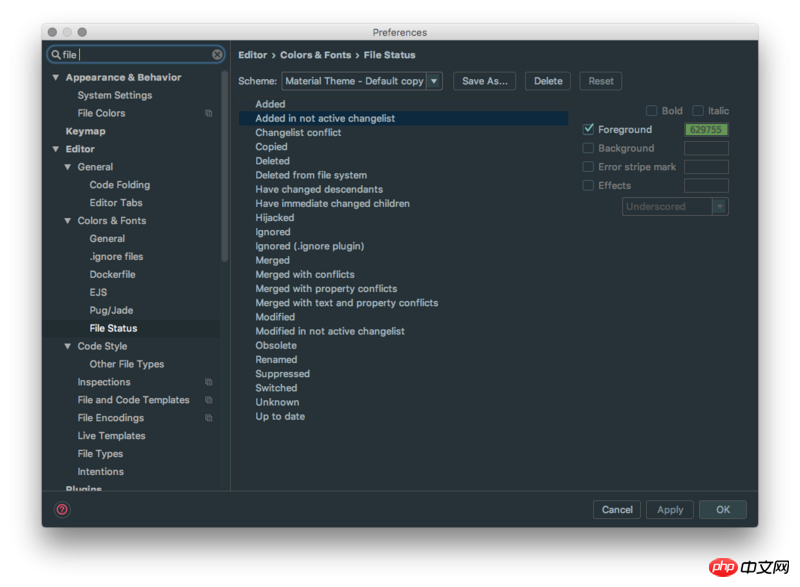Click the project-level icon beside File Encodings
The width and height of the screenshot is (800, 587).
(x=209, y=418)
